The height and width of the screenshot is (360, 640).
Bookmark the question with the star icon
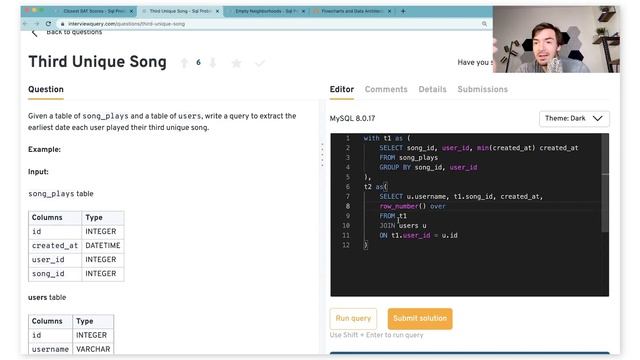(x=236, y=63)
